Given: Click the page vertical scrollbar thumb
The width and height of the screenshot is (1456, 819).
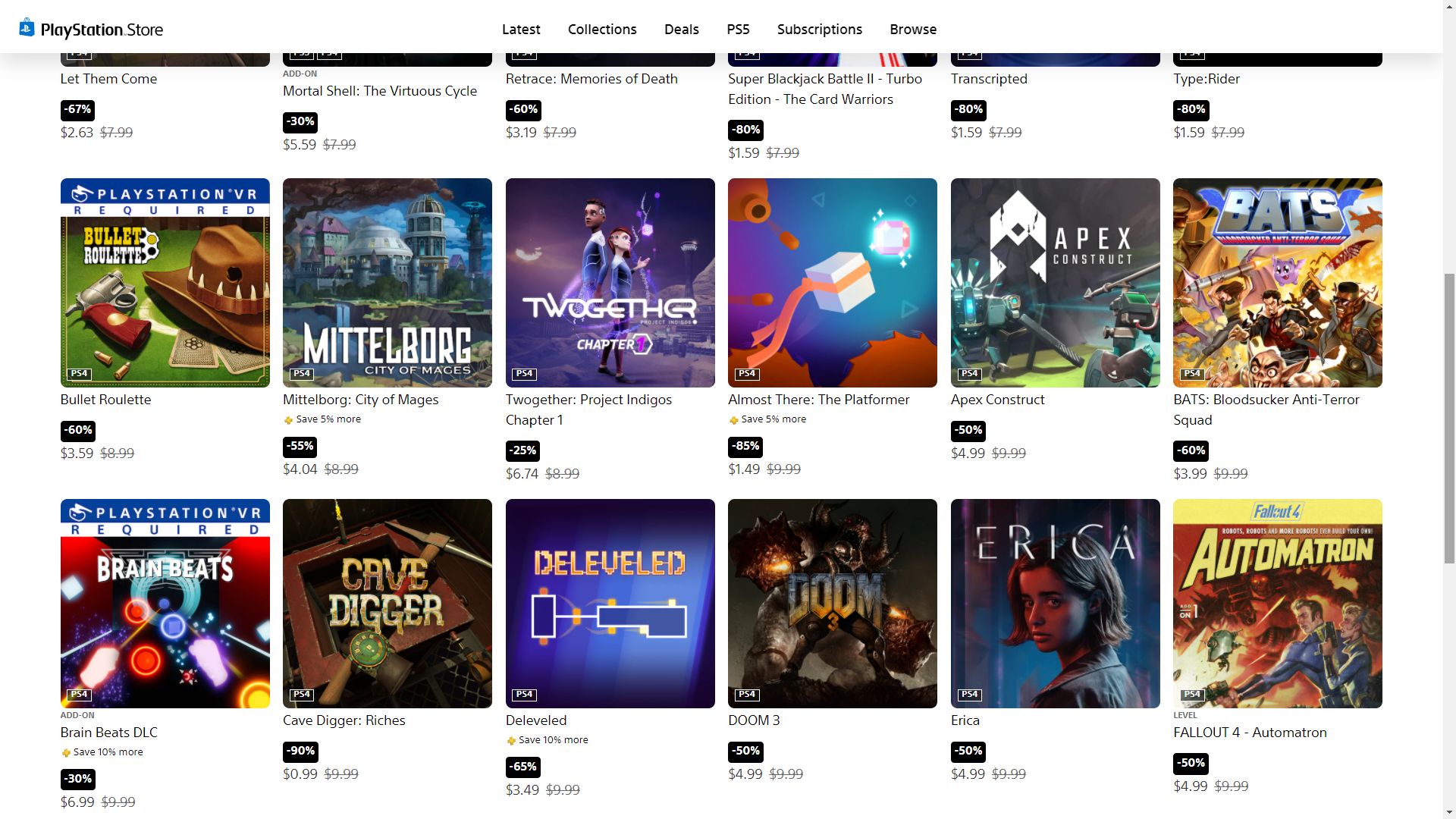Looking at the screenshot, I should click(x=1448, y=417).
